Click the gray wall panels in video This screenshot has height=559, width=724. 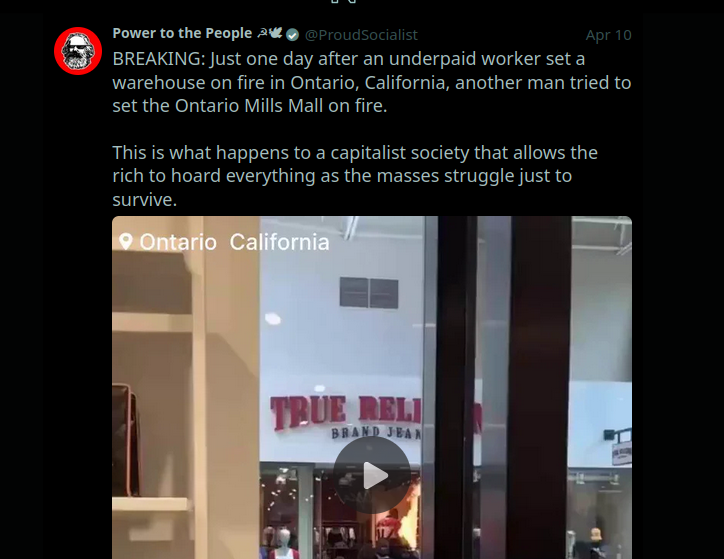[369, 292]
